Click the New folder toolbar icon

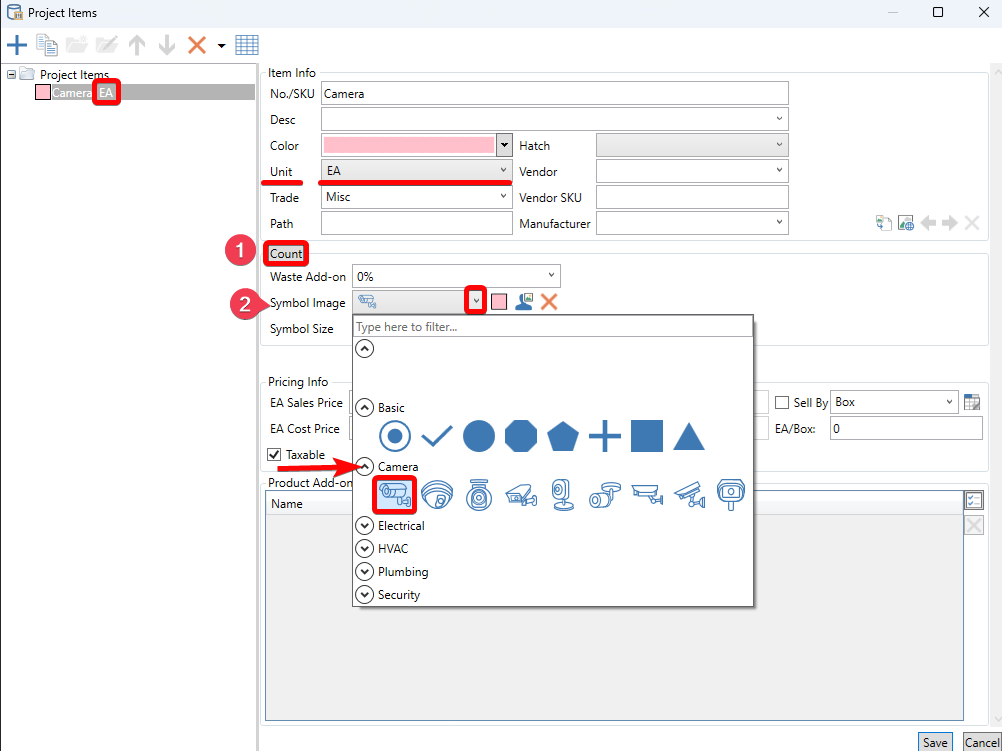coord(77,45)
